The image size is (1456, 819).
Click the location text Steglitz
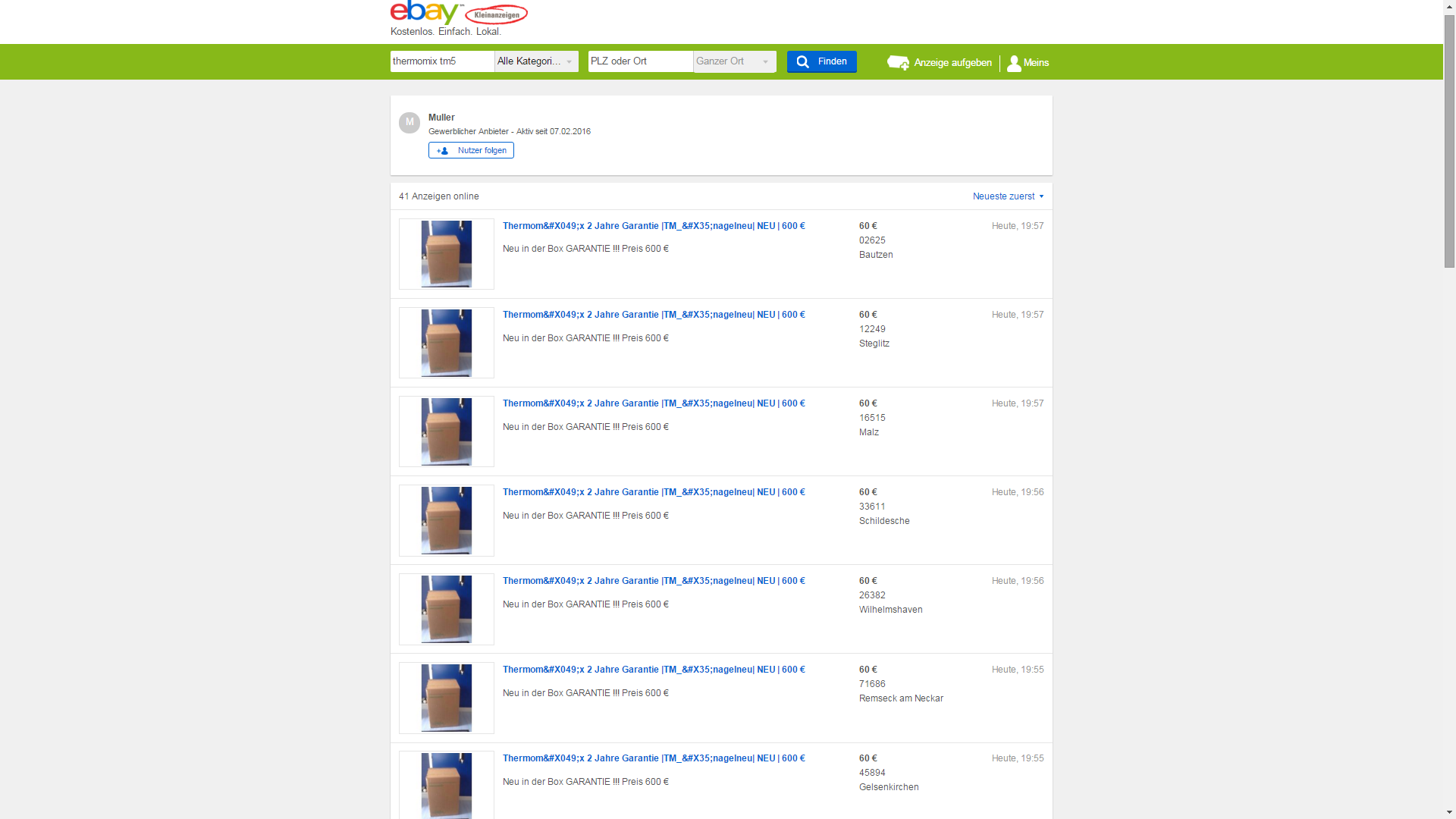(874, 344)
